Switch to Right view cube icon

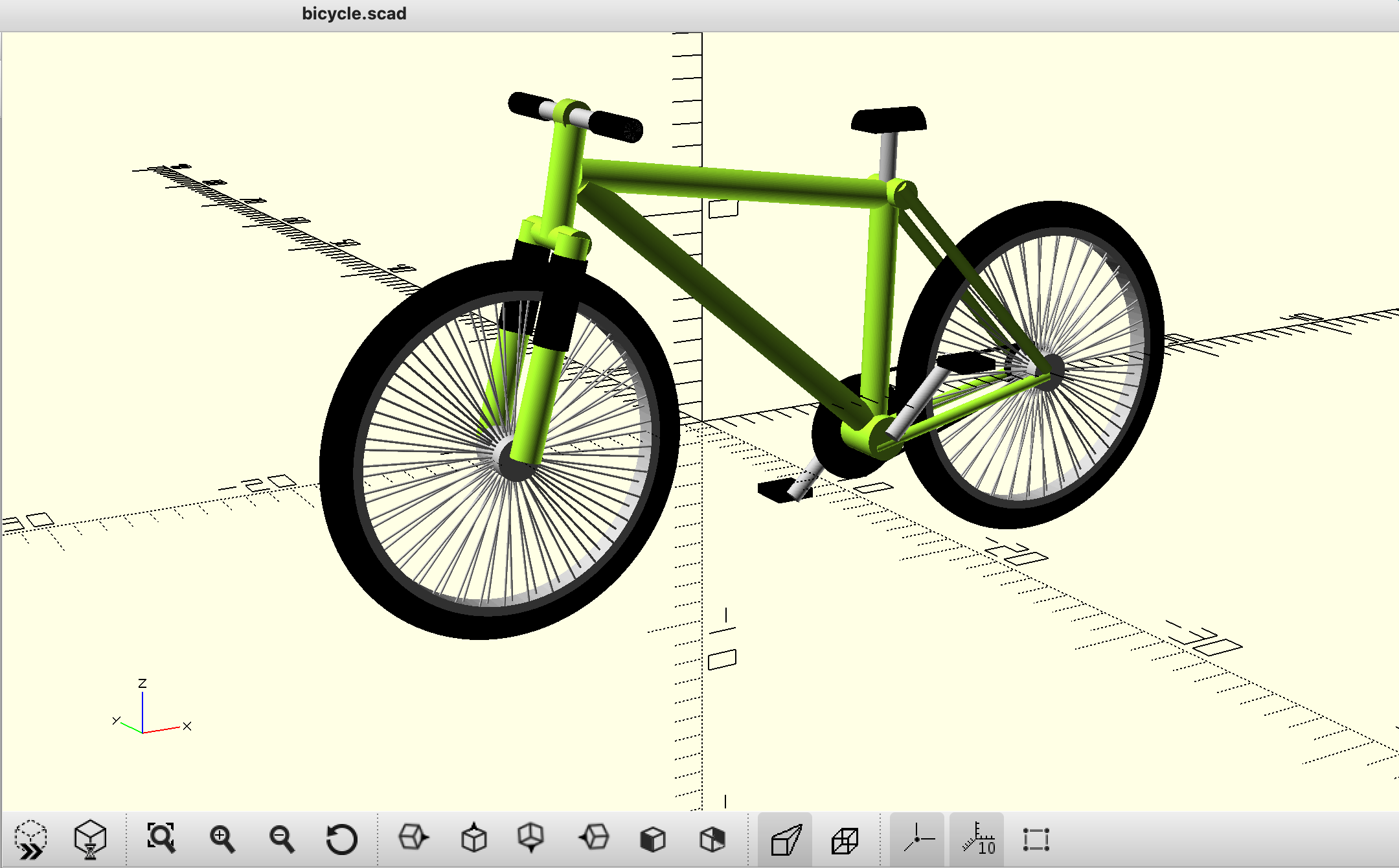click(413, 838)
